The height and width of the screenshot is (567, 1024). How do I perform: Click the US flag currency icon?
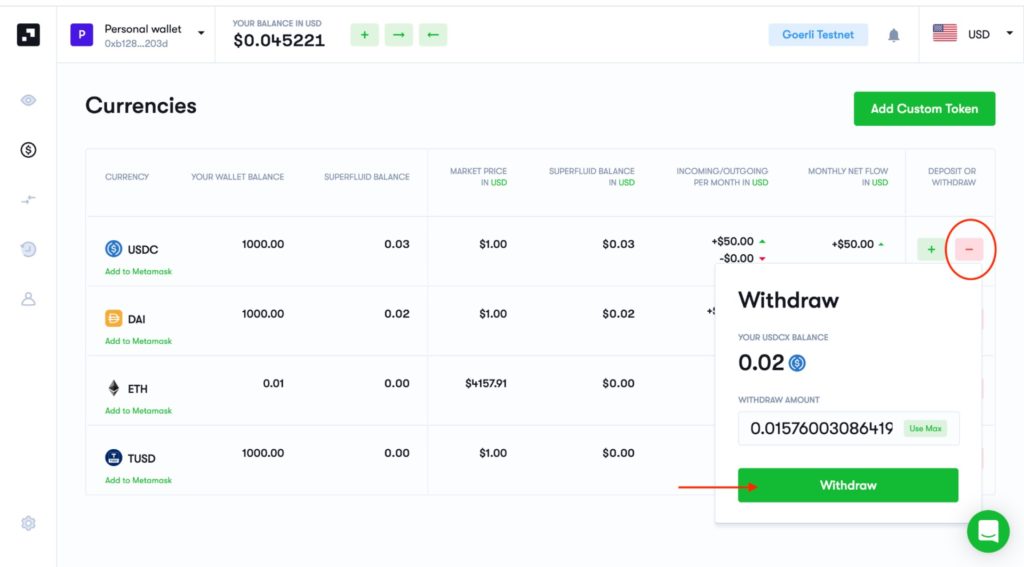[x=944, y=33]
